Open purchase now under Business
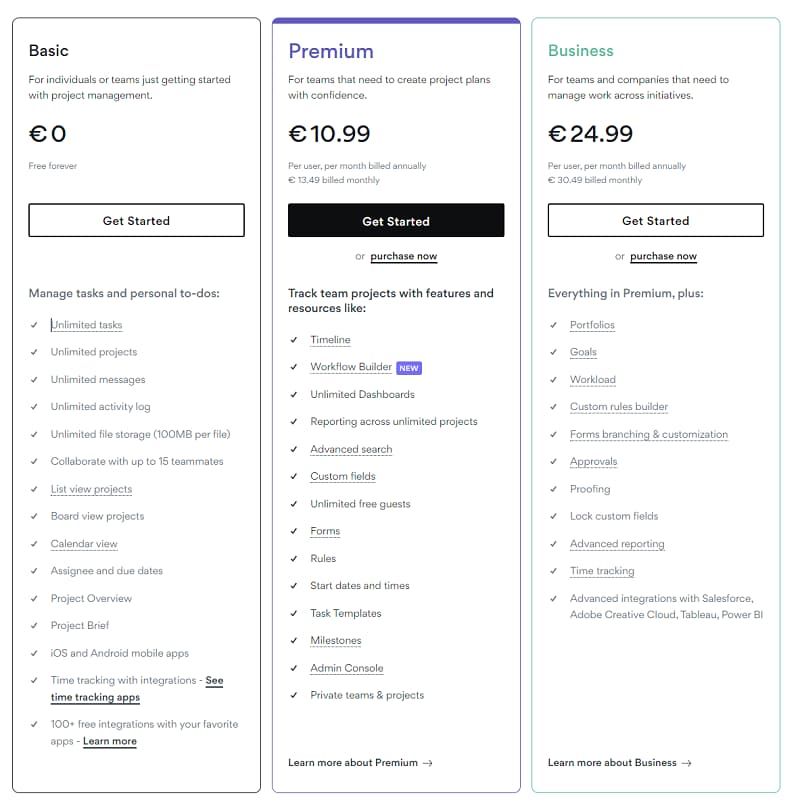The width and height of the screenshot is (800, 810). coord(662,256)
